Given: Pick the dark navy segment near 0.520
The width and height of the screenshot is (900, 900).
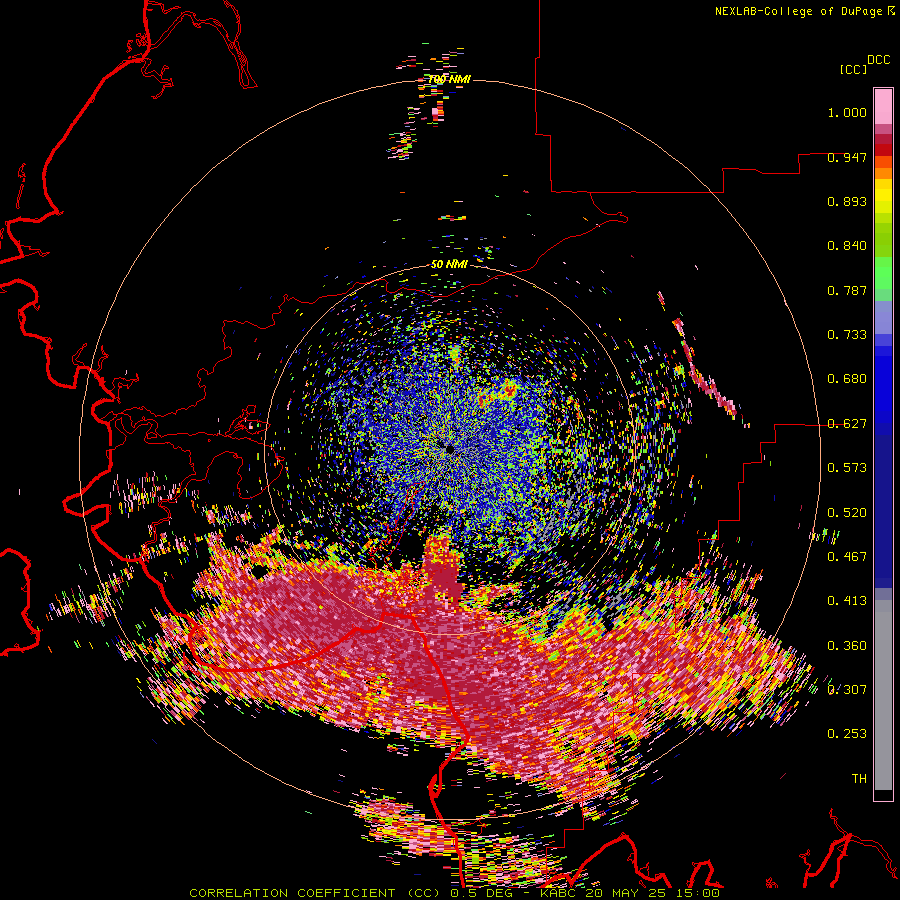Looking at the screenshot, I should click(883, 505).
